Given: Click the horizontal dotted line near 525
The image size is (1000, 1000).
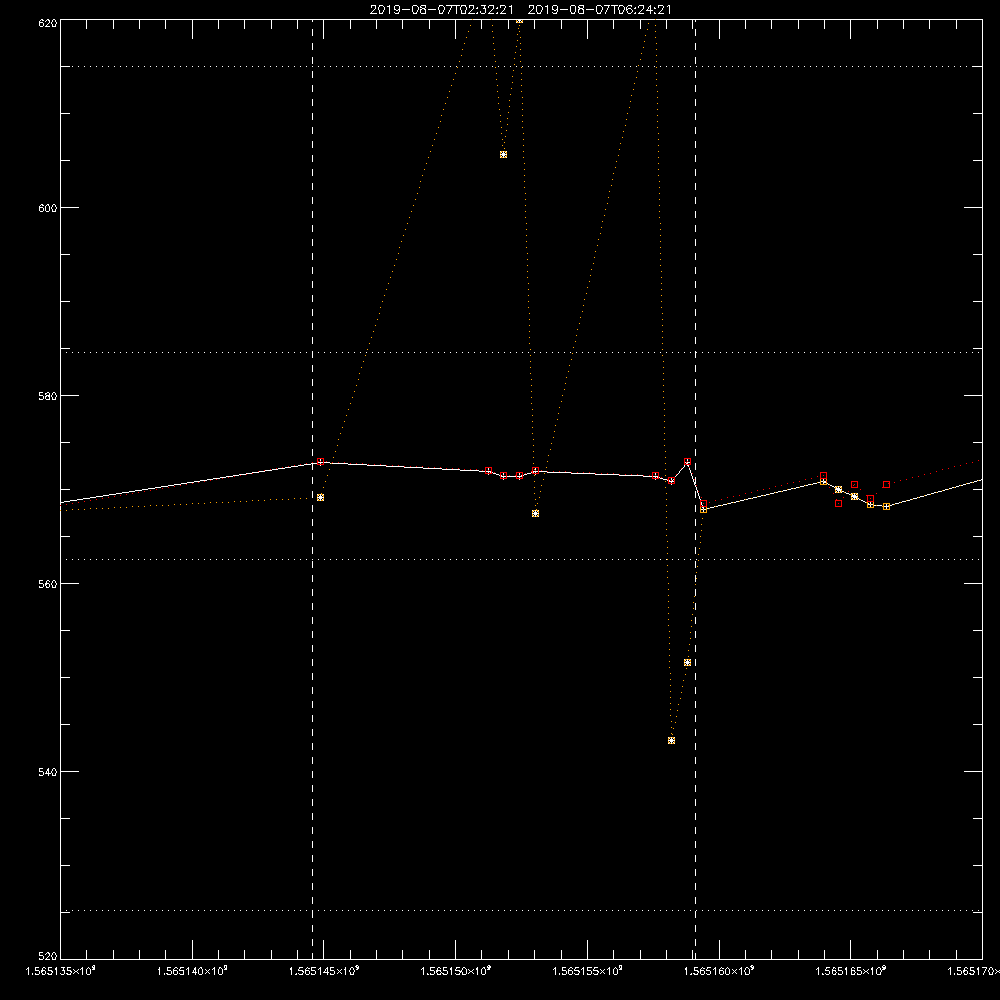Looking at the screenshot, I should [x=522, y=911].
